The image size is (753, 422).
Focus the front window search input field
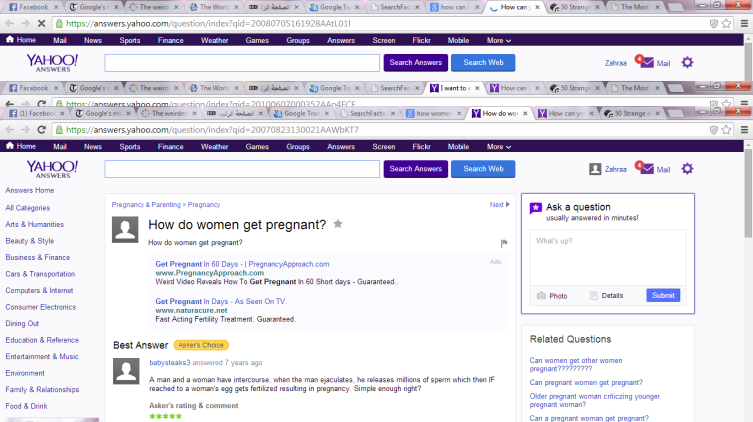(x=242, y=169)
